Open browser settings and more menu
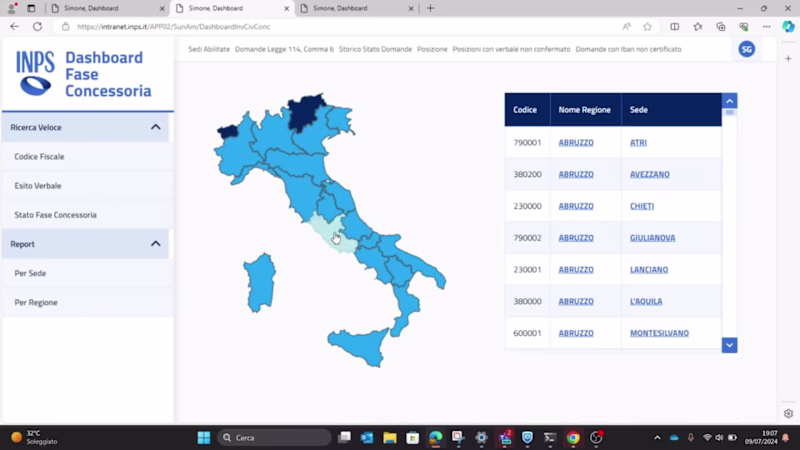800x450 pixels. (x=766, y=27)
